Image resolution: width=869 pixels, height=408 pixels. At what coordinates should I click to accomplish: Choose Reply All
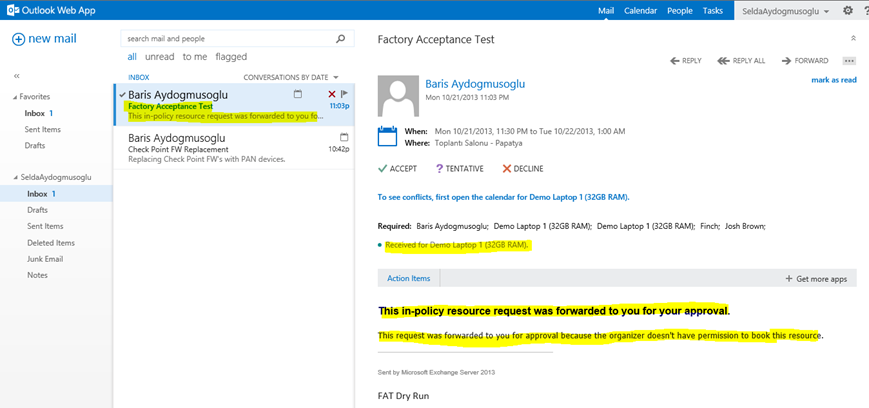coord(741,61)
